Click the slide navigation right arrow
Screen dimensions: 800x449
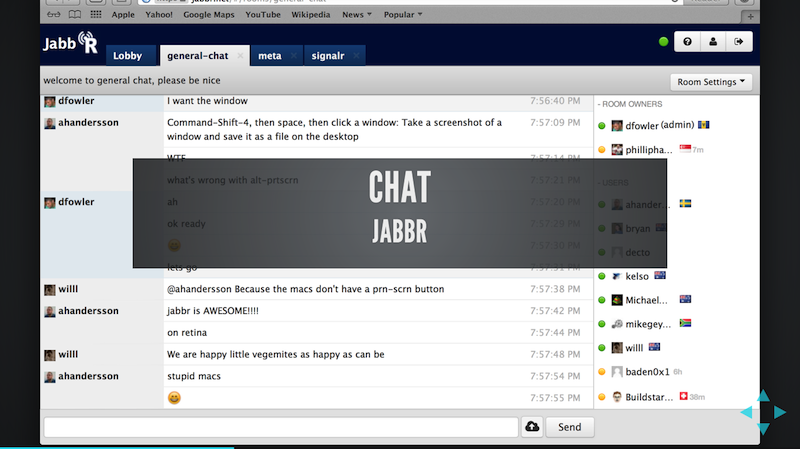(780, 412)
